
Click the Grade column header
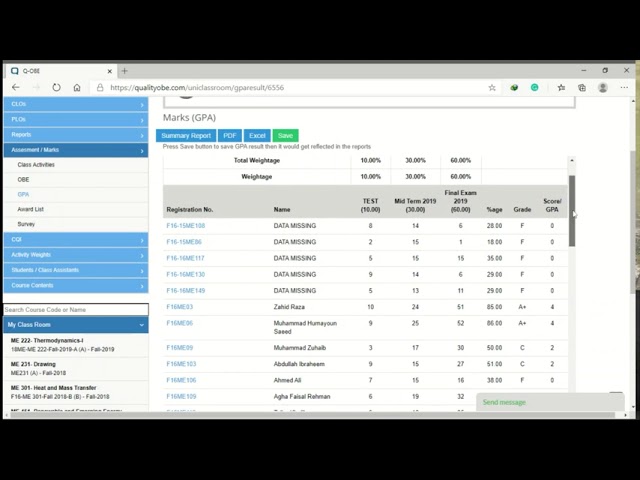tap(522, 210)
